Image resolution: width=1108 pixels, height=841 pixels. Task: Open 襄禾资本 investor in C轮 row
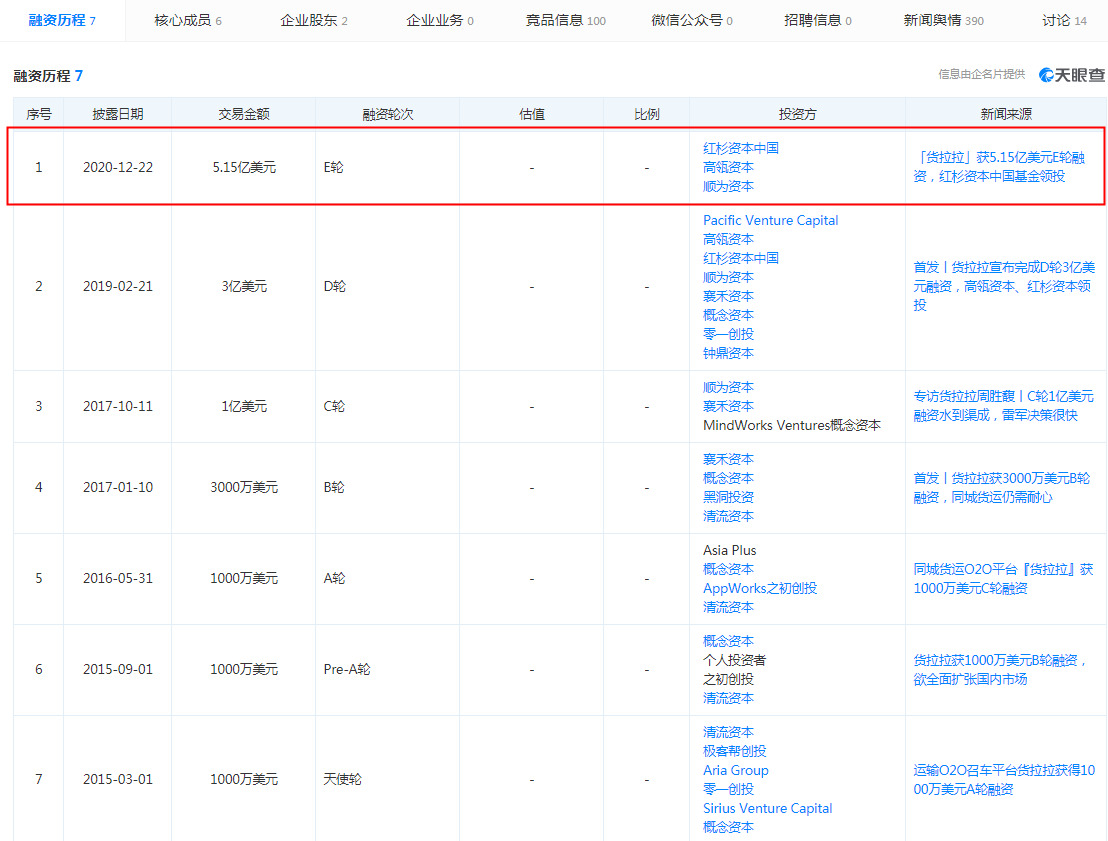coord(728,406)
